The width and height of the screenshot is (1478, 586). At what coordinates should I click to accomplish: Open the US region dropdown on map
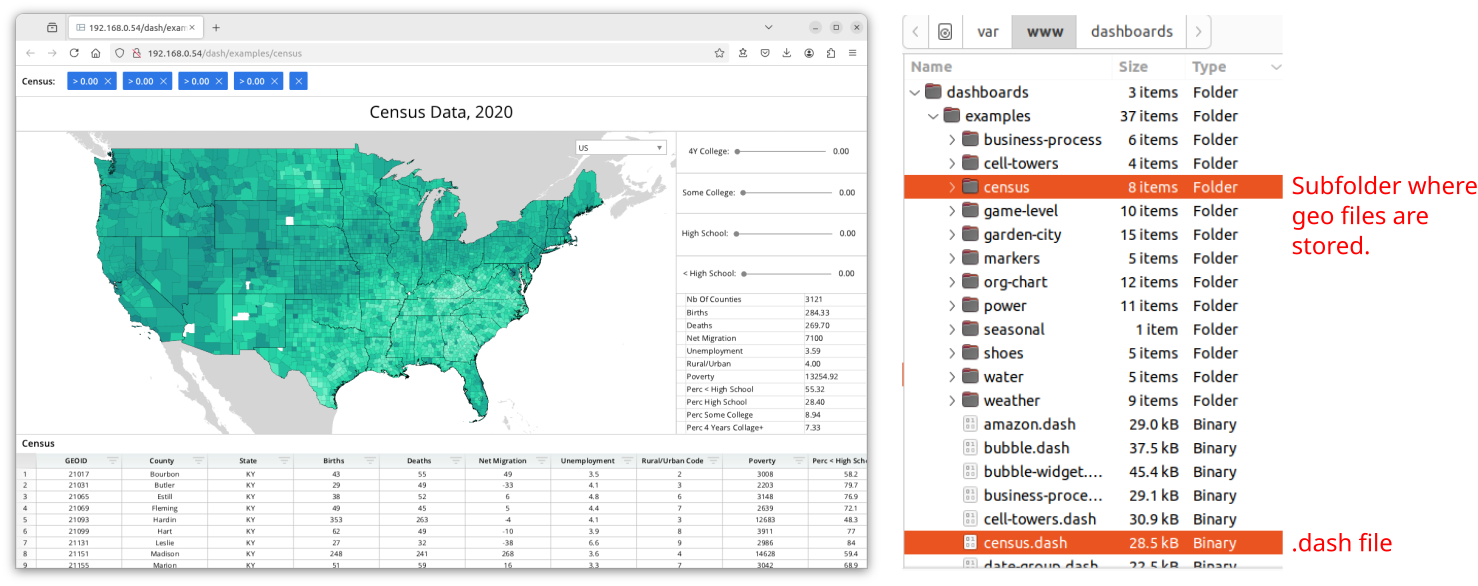point(621,148)
